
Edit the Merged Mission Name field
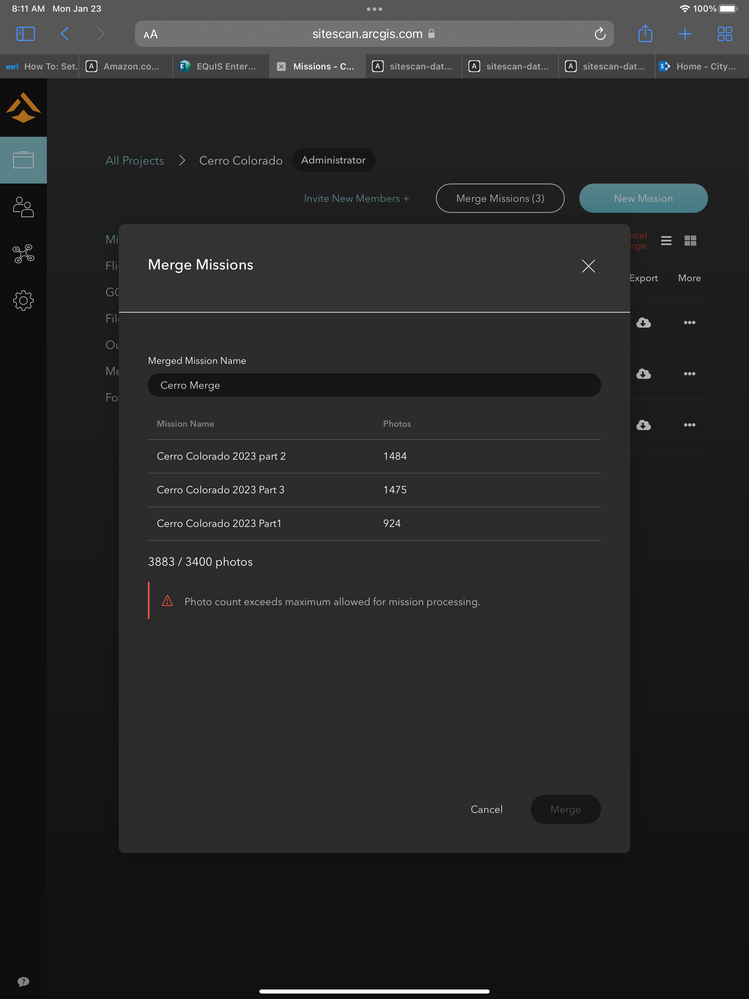[374, 385]
